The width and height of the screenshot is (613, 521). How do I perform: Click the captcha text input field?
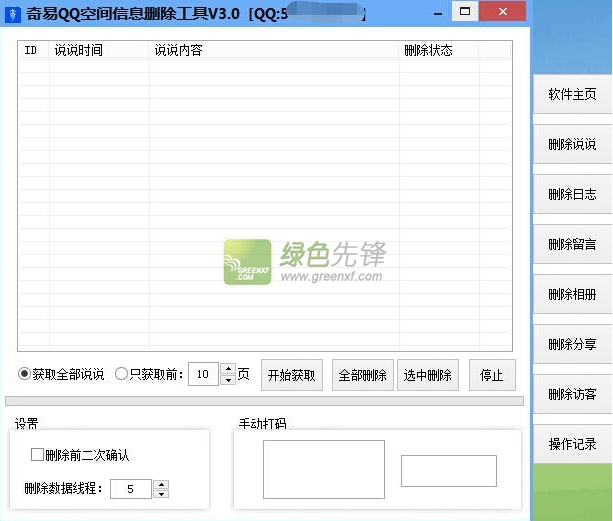click(x=449, y=471)
